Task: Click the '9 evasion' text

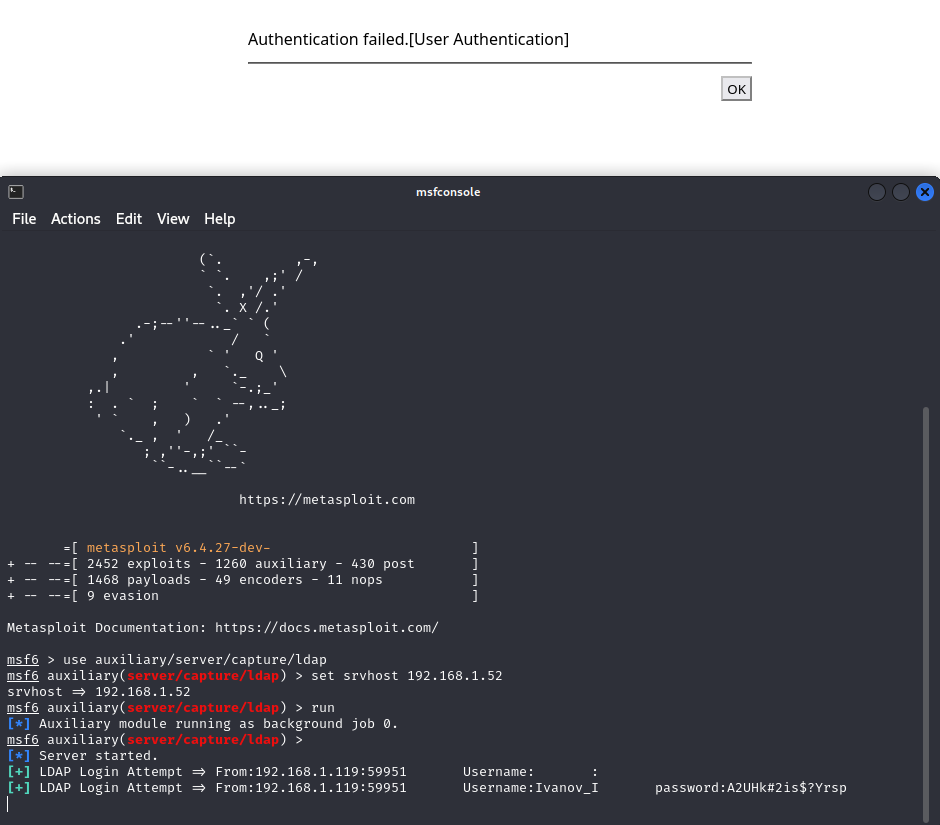Action: pos(123,596)
